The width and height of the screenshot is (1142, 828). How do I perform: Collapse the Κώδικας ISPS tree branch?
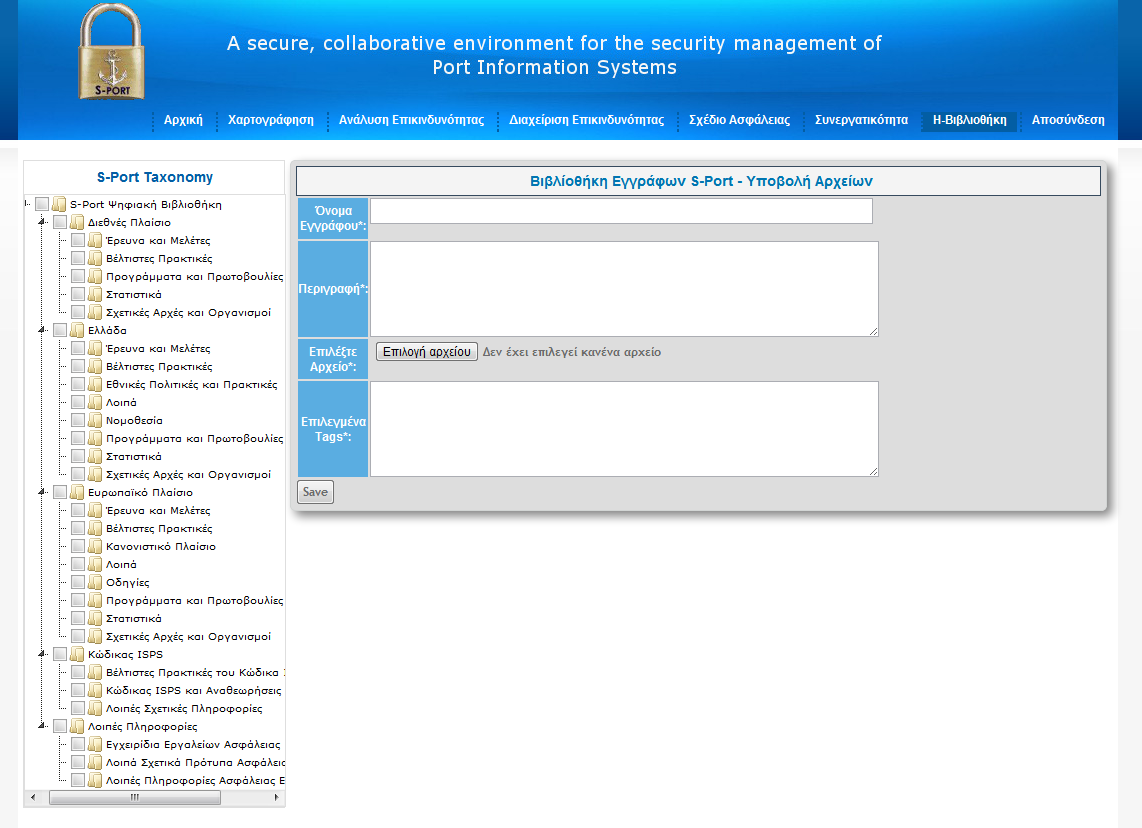(42, 654)
